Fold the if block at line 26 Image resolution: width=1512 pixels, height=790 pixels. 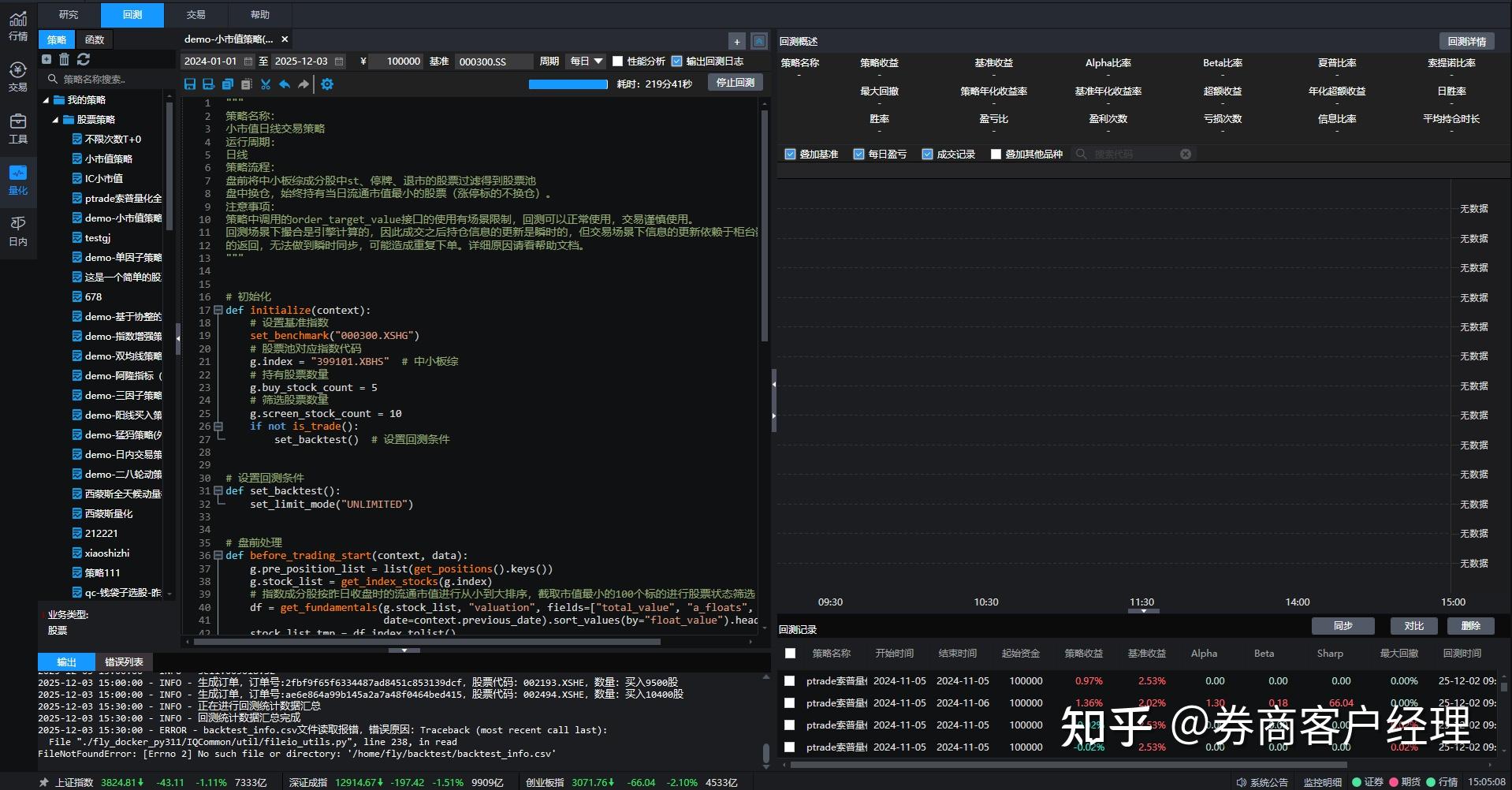[218, 426]
